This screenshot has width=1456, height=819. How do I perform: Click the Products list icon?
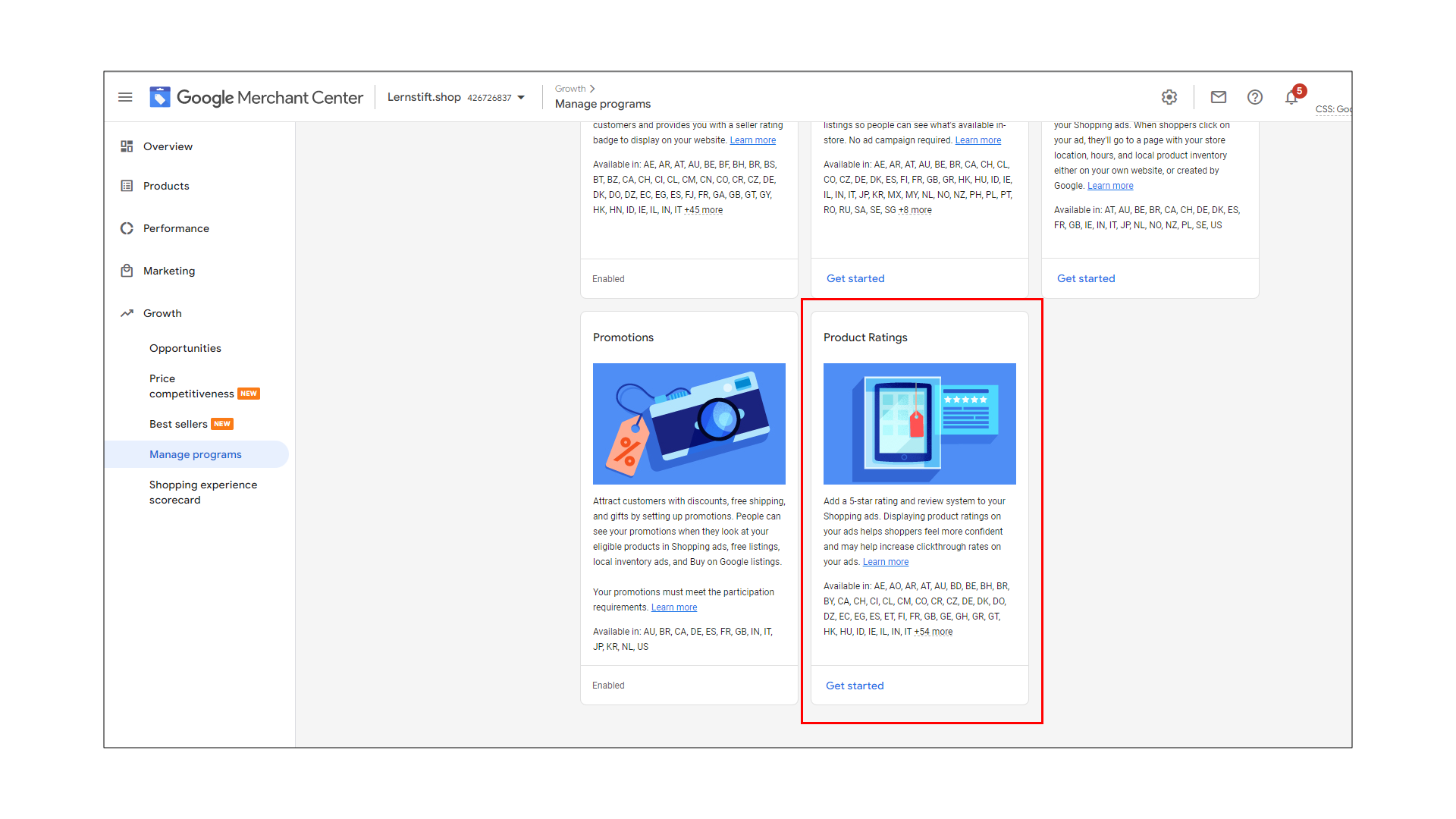pyautogui.click(x=127, y=186)
